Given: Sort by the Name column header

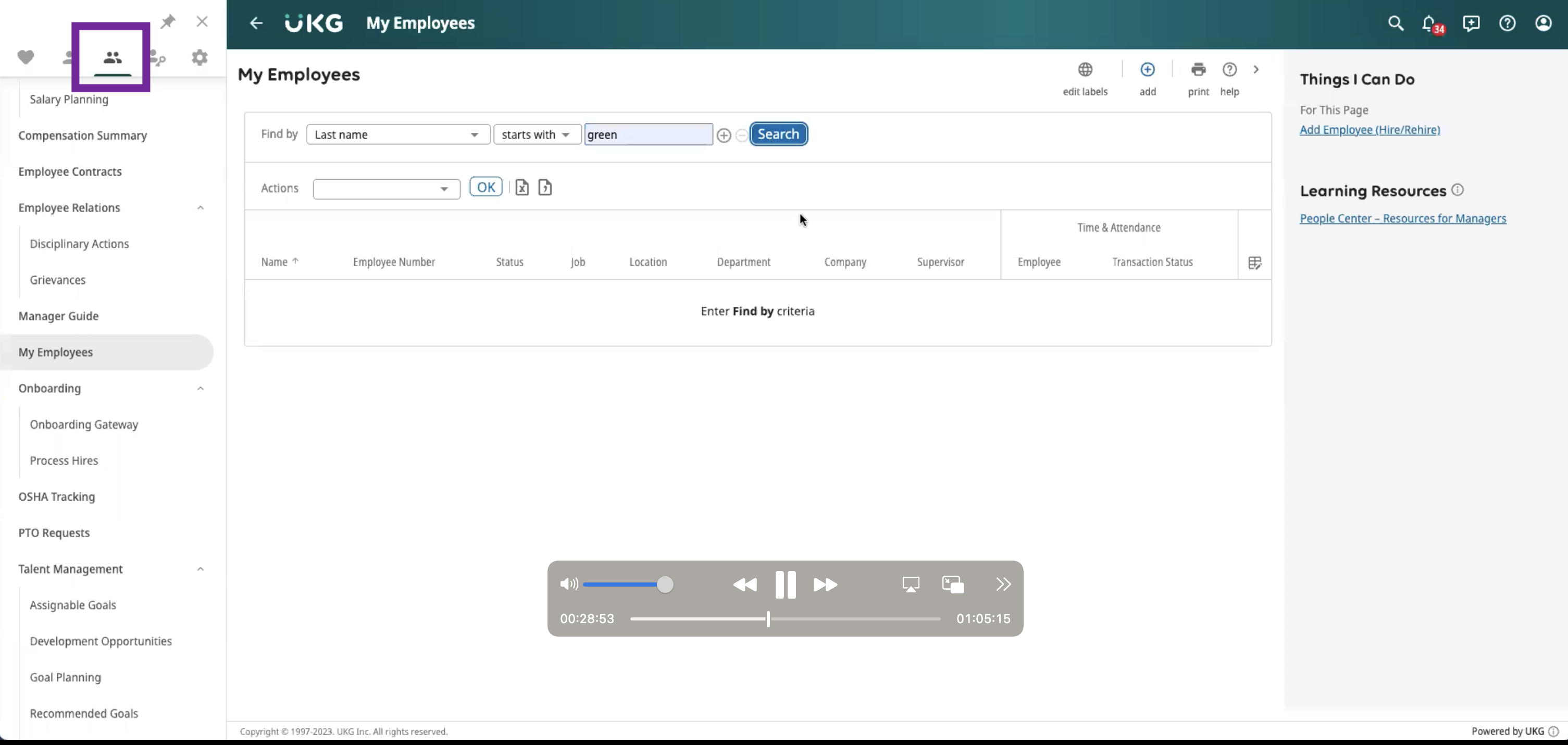Looking at the screenshot, I should tap(279, 262).
